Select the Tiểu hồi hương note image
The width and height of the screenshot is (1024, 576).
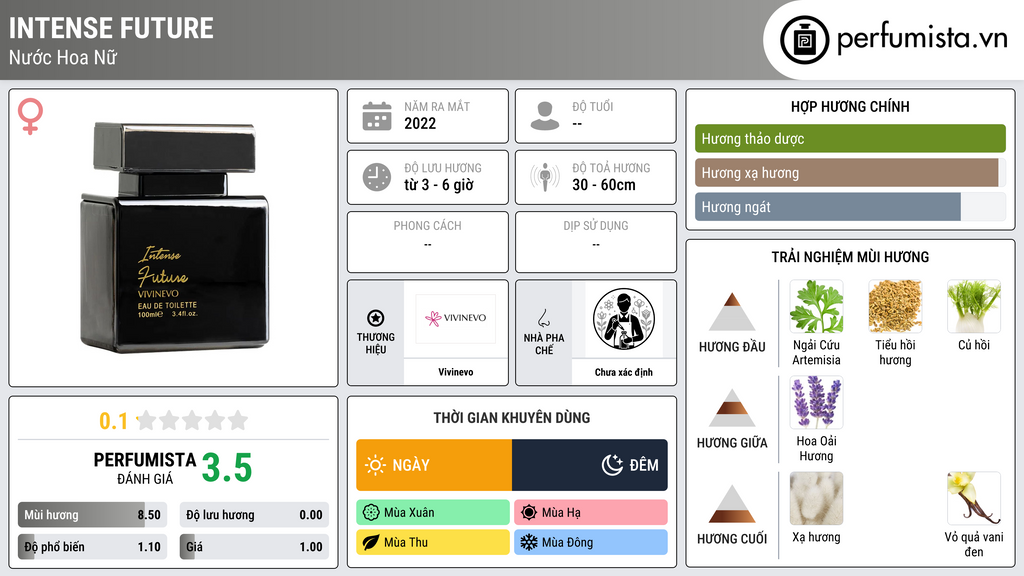[x=895, y=306]
